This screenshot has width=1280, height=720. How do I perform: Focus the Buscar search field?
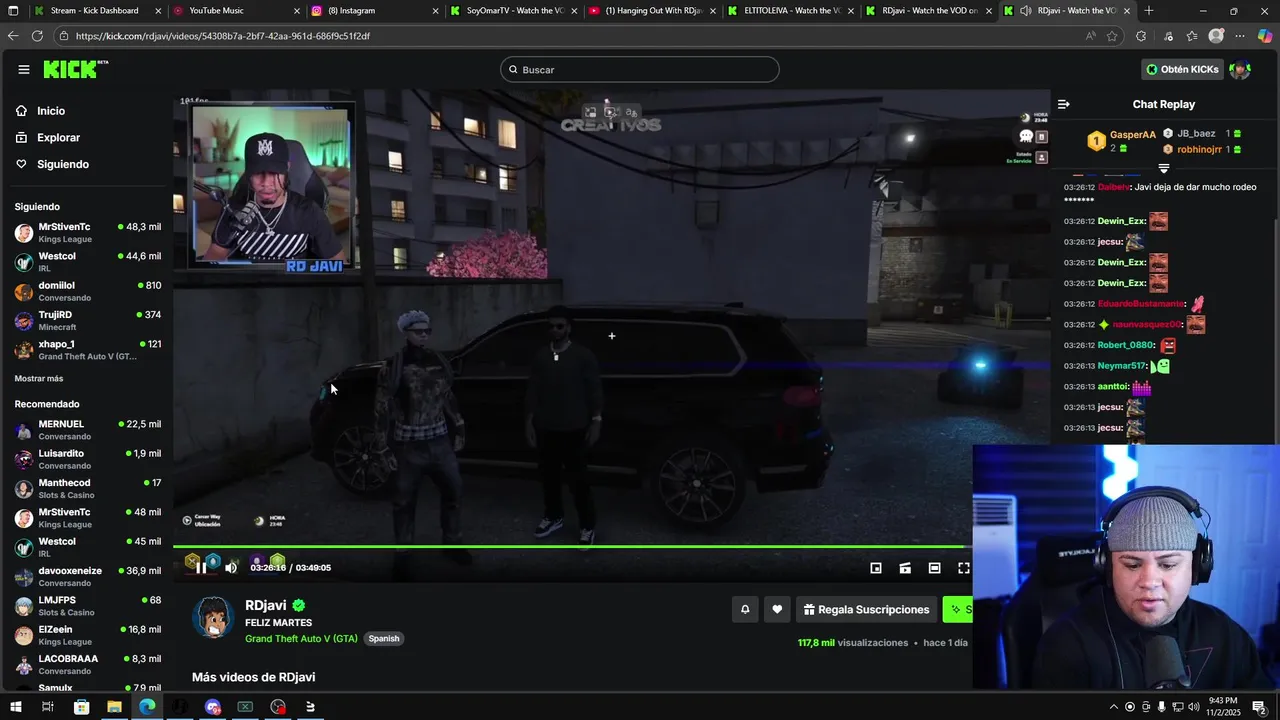click(640, 69)
